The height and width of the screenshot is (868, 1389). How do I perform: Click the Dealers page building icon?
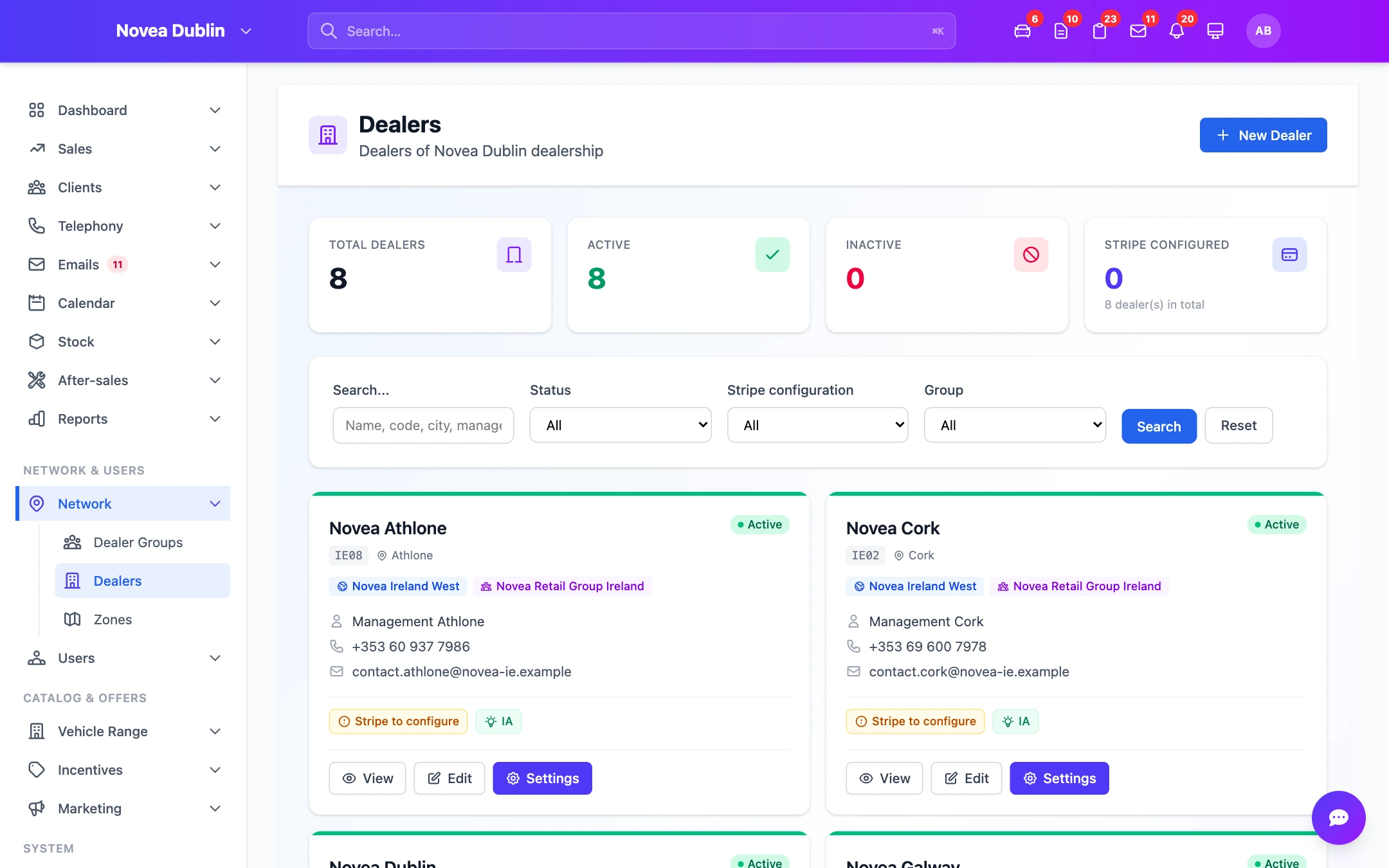pos(328,135)
